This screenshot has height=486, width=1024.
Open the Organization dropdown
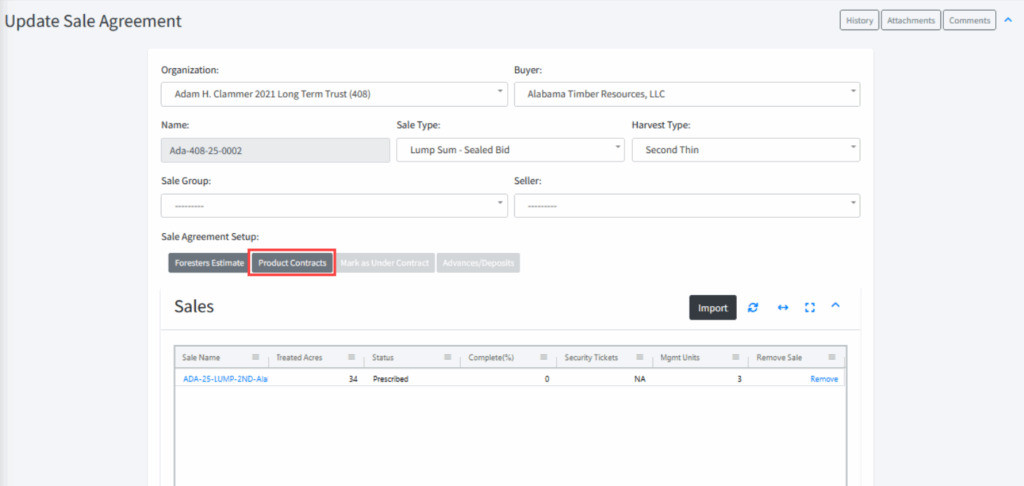click(333, 94)
